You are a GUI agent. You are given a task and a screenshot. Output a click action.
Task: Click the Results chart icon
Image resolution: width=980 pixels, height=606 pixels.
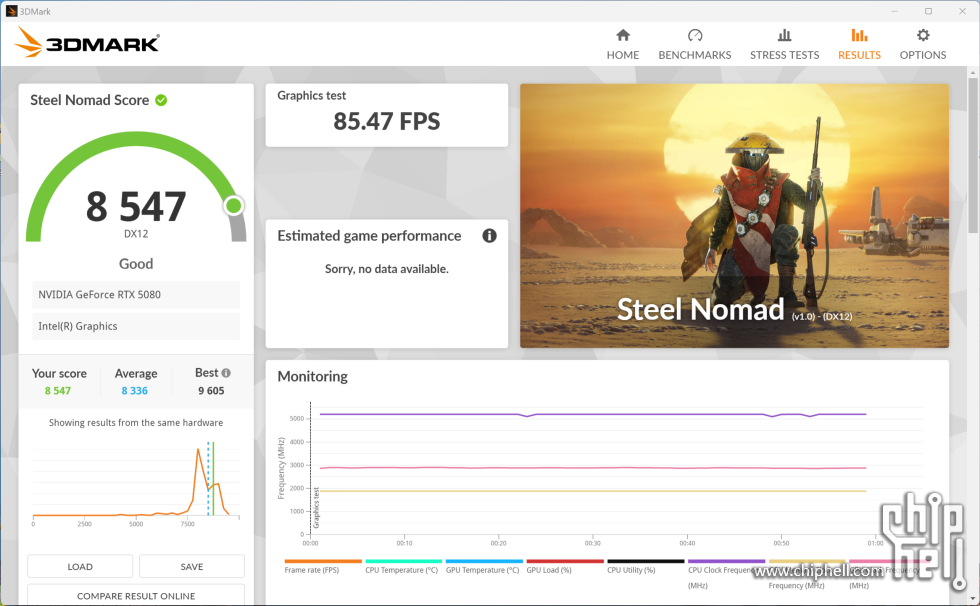tap(859, 35)
